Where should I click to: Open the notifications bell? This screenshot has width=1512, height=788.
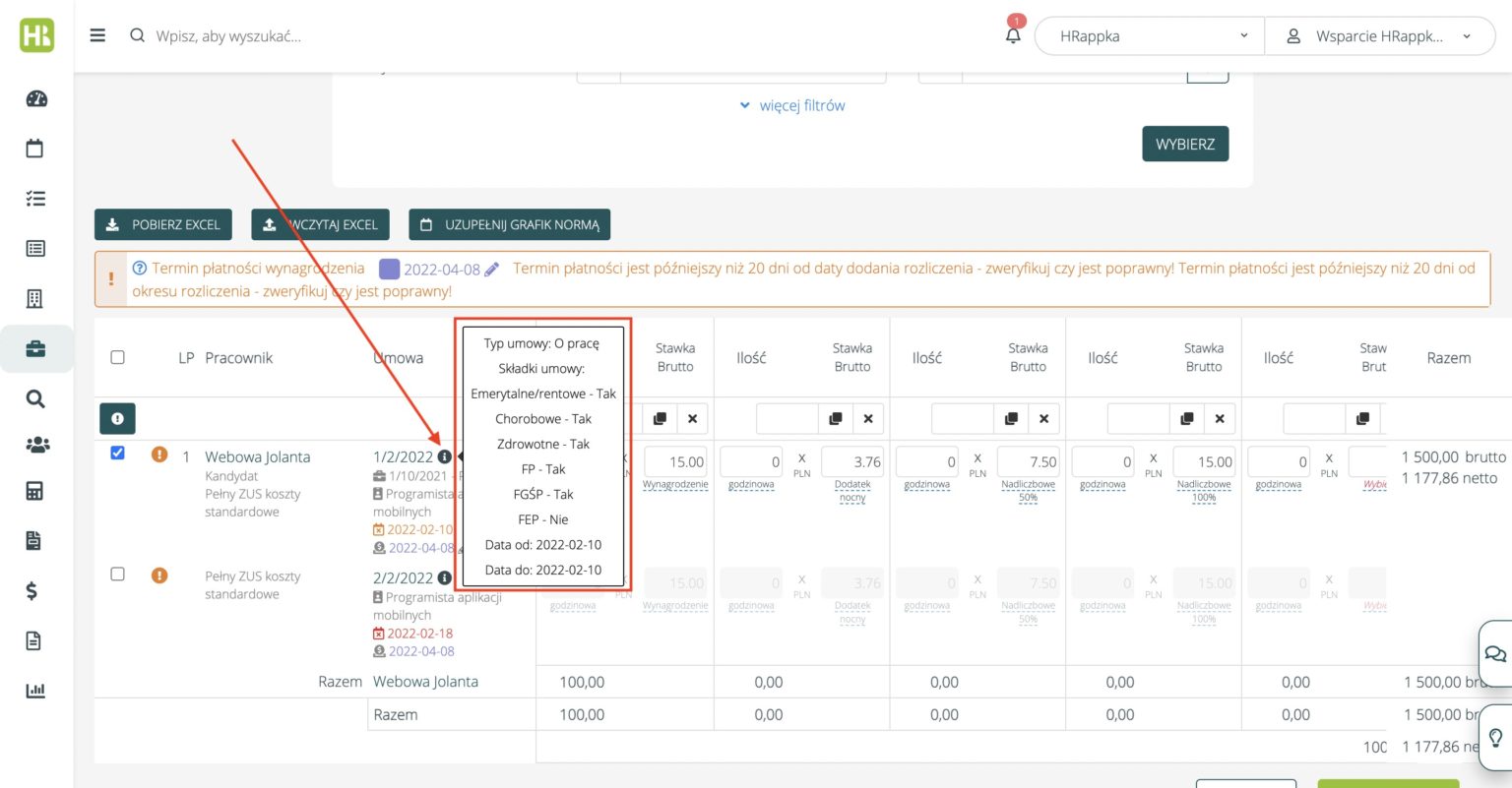(x=1013, y=36)
